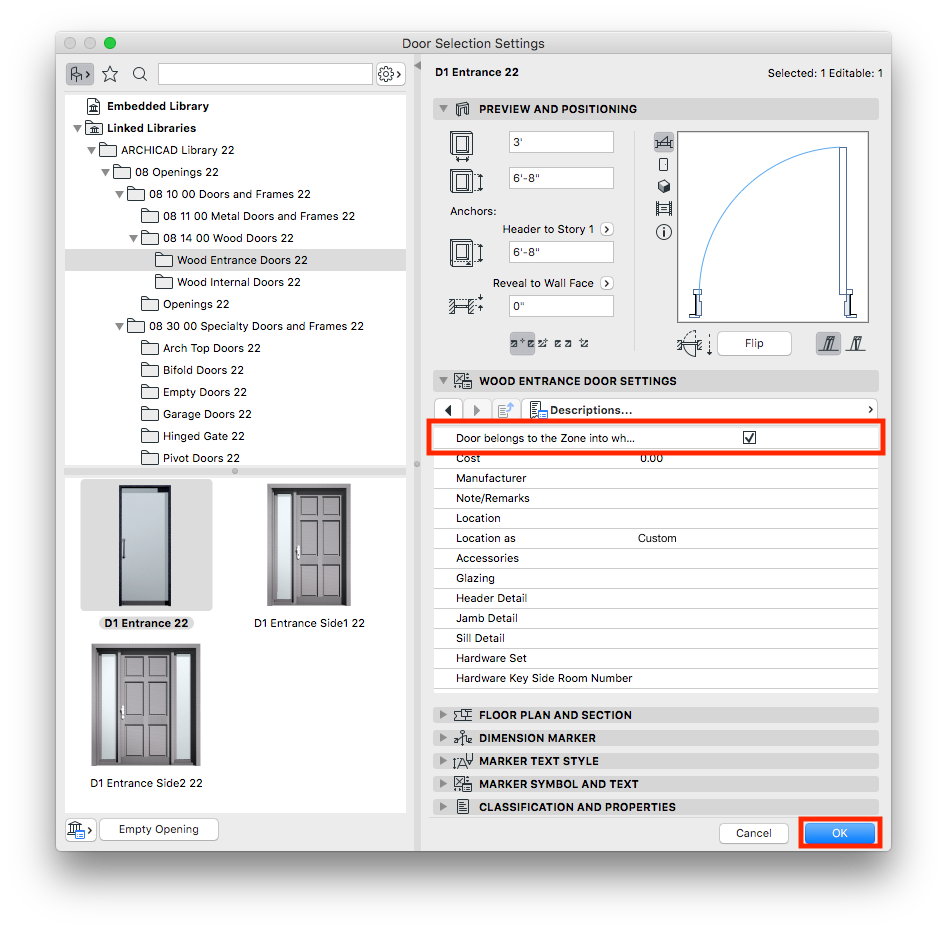
Task: Expand the Dimension Marker panel
Action: pyautogui.click(x=443, y=738)
